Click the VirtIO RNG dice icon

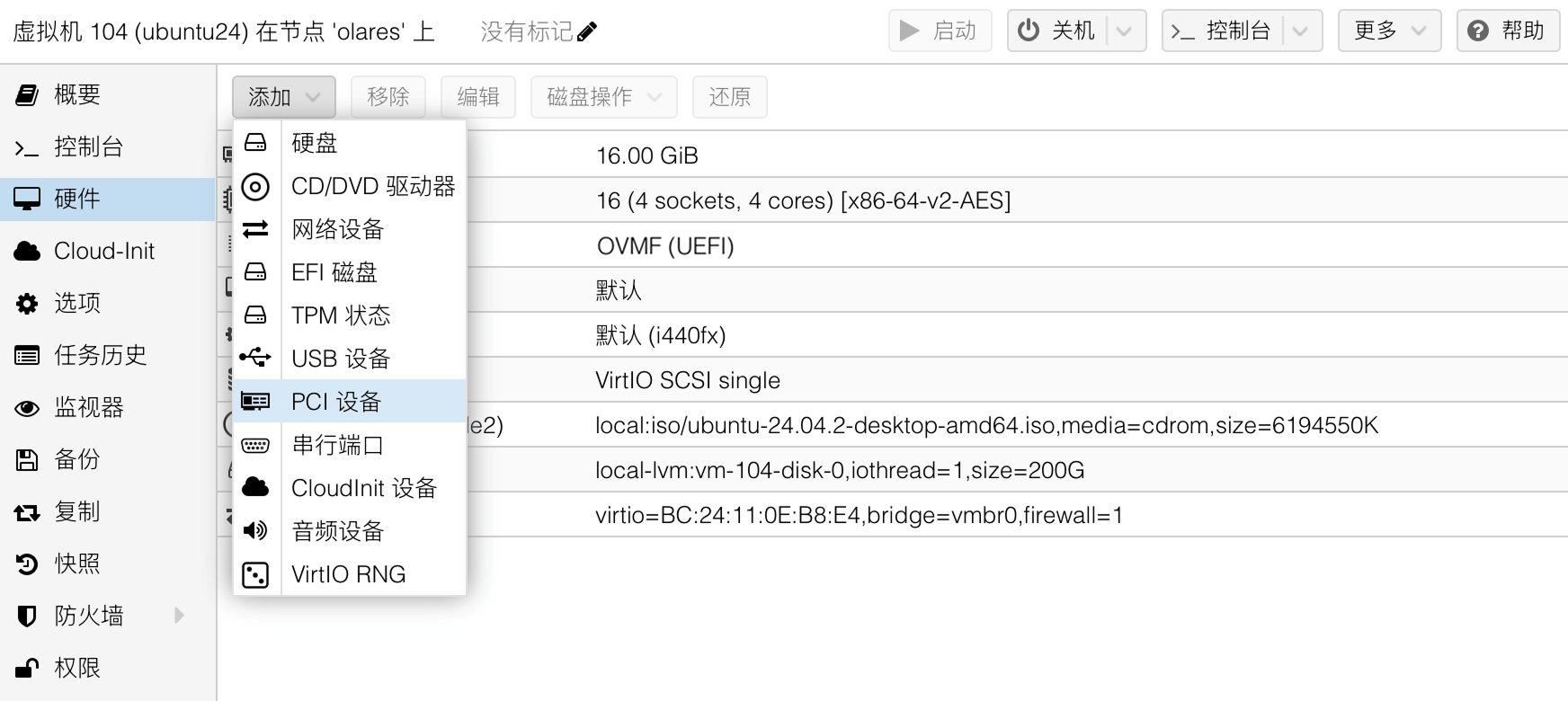tap(255, 574)
